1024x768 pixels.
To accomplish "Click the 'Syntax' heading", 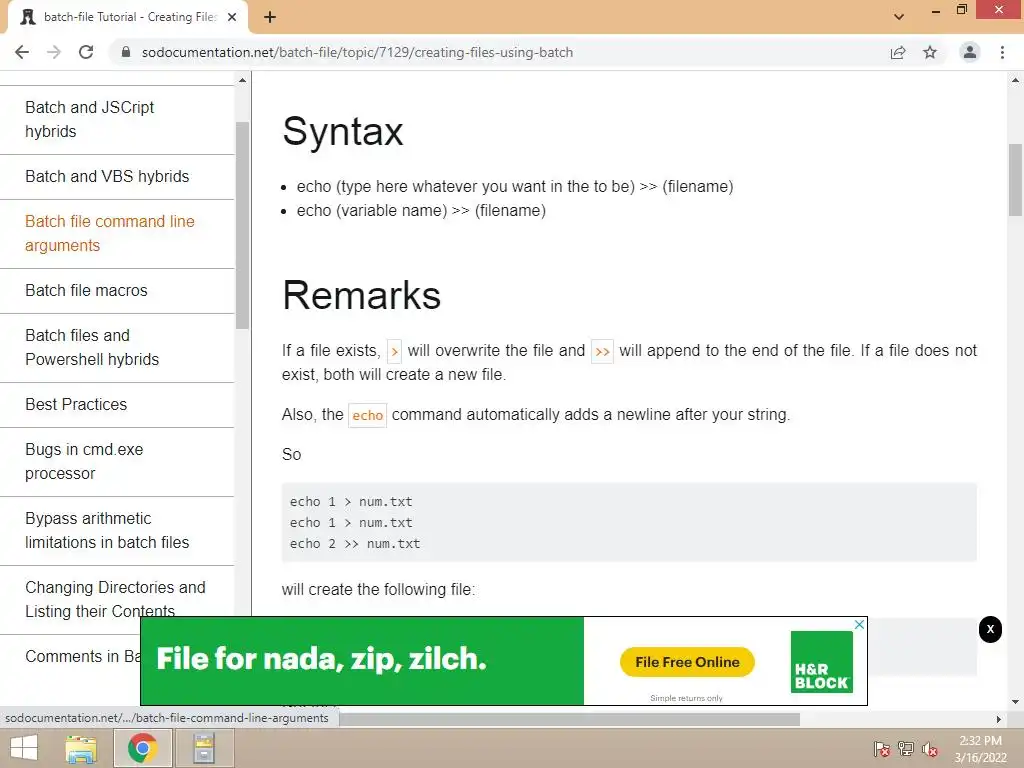I will click(x=343, y=132).
